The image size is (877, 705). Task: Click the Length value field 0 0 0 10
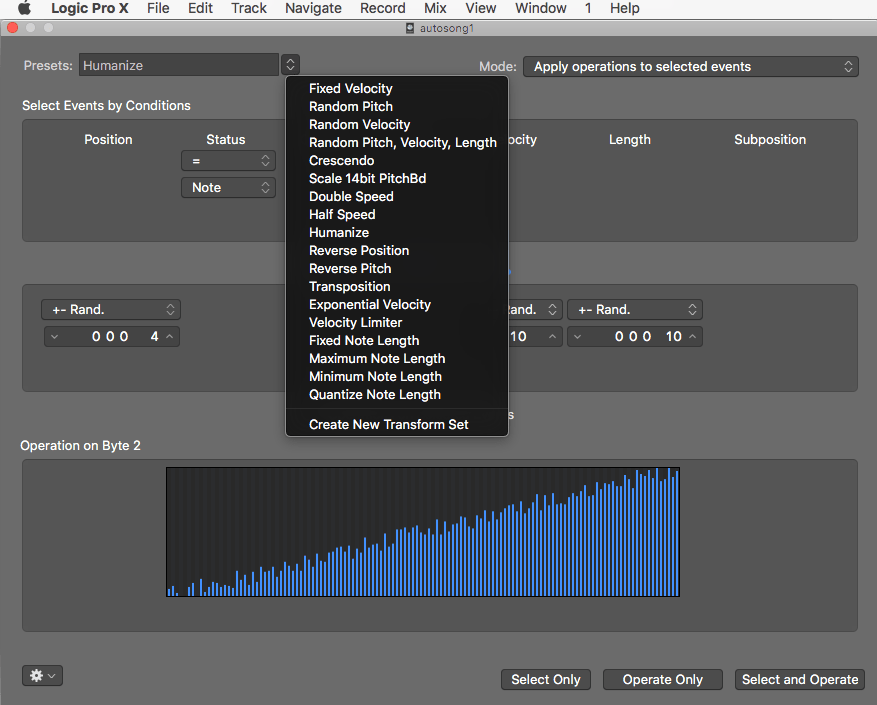[635, 337]
